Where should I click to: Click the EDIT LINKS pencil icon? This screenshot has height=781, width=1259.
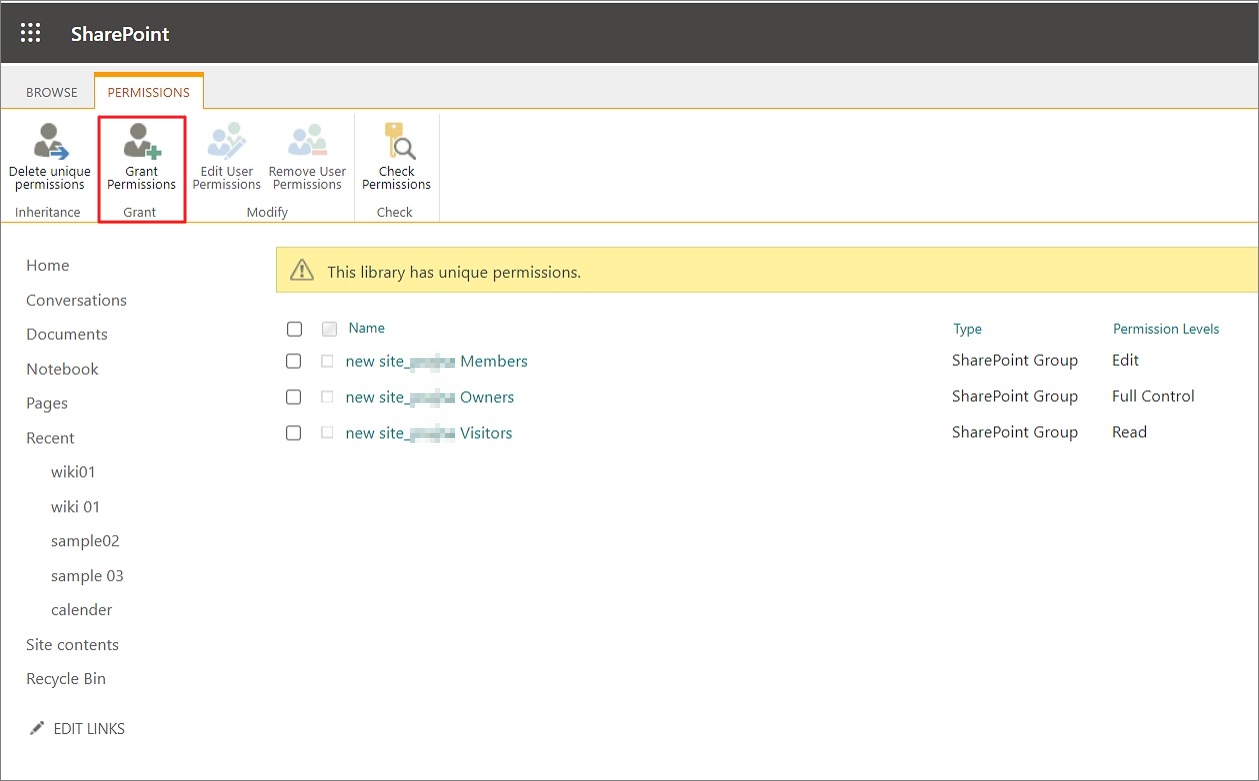tap(38, 728)
